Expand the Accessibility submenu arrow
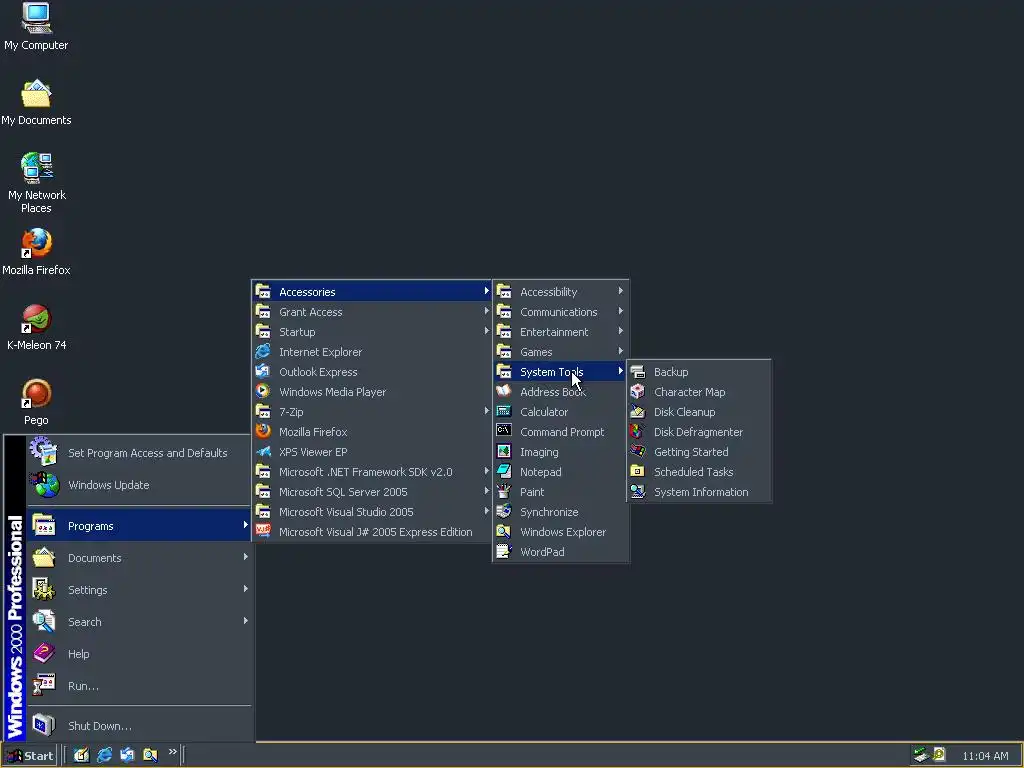Screen dimensions: 1024x768 pyautogui.click(x=620, y=291)
